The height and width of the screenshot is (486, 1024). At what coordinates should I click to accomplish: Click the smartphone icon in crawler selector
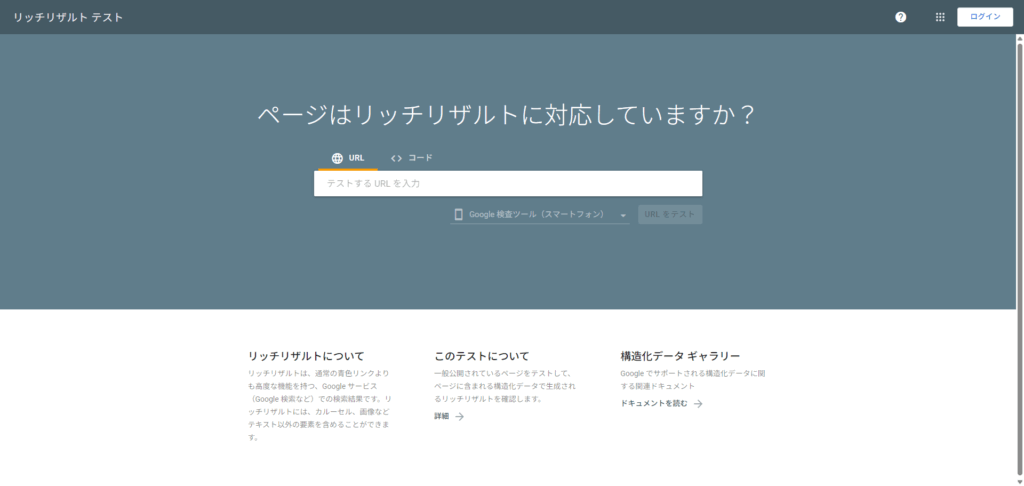[458, 214]
